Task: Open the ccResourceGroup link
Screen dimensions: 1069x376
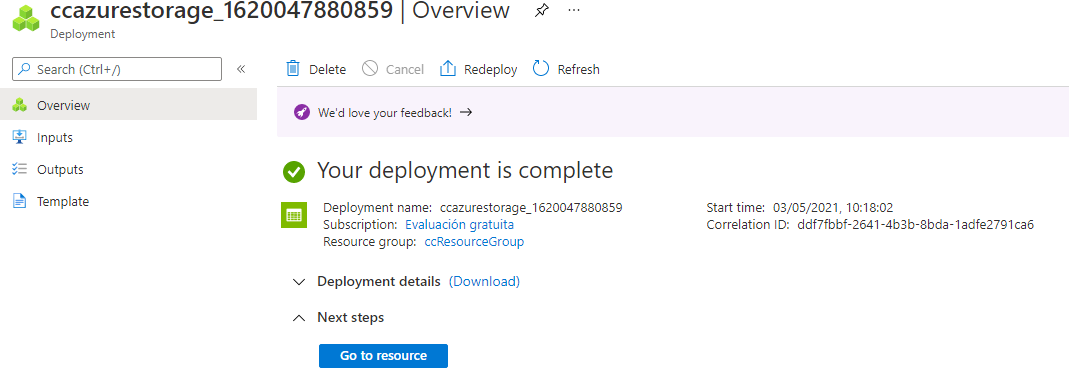Action: point(474,242)
